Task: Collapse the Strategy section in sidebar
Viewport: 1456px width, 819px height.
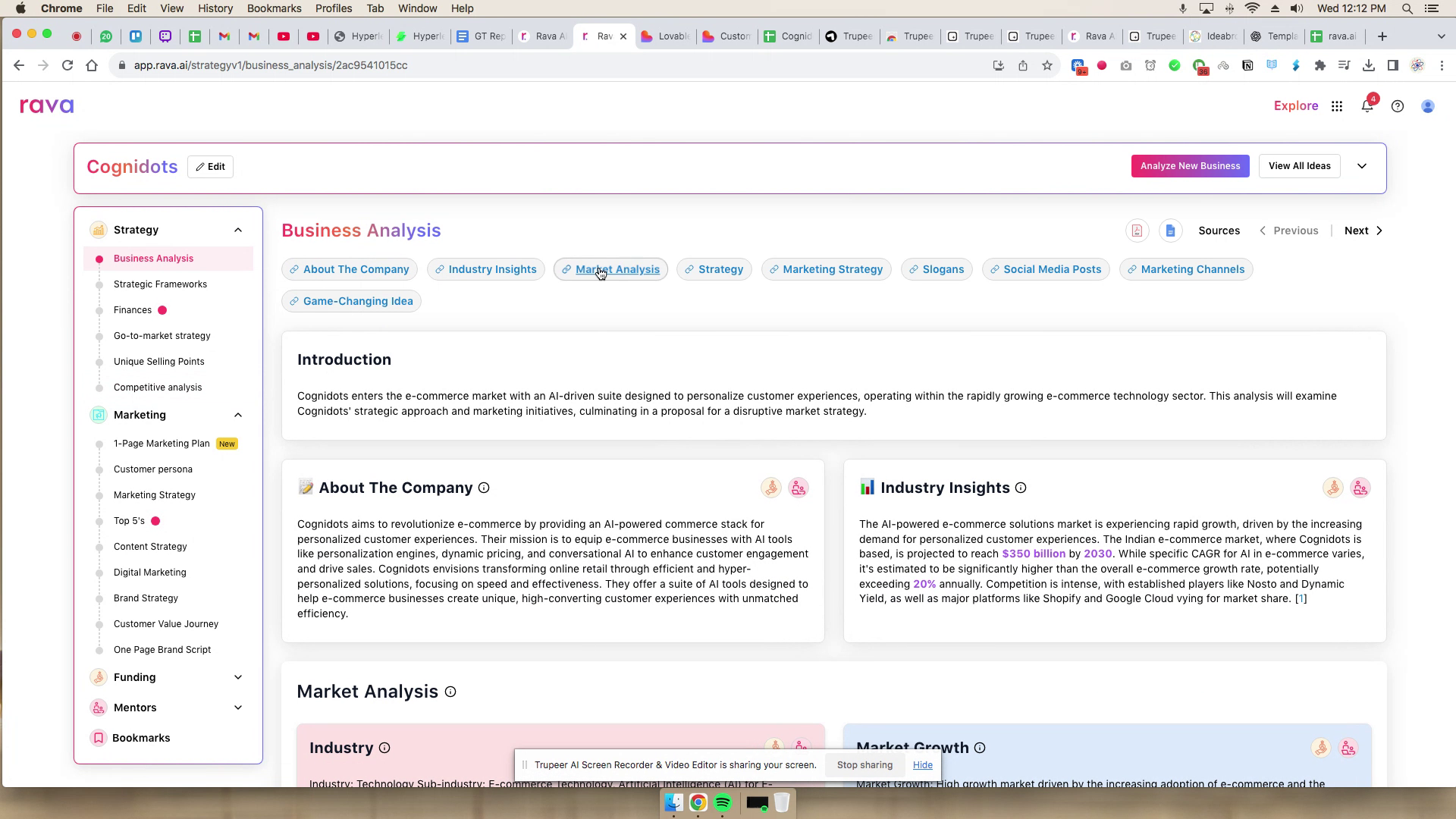Action: 238,229
